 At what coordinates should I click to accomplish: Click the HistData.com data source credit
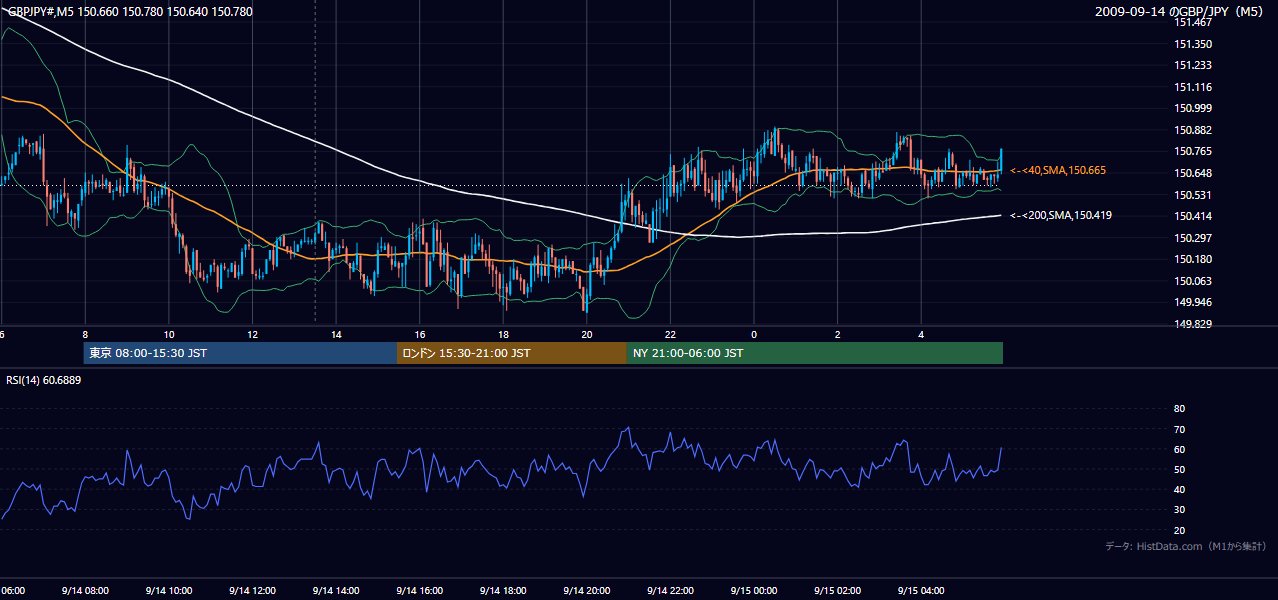pos(1186,546)
